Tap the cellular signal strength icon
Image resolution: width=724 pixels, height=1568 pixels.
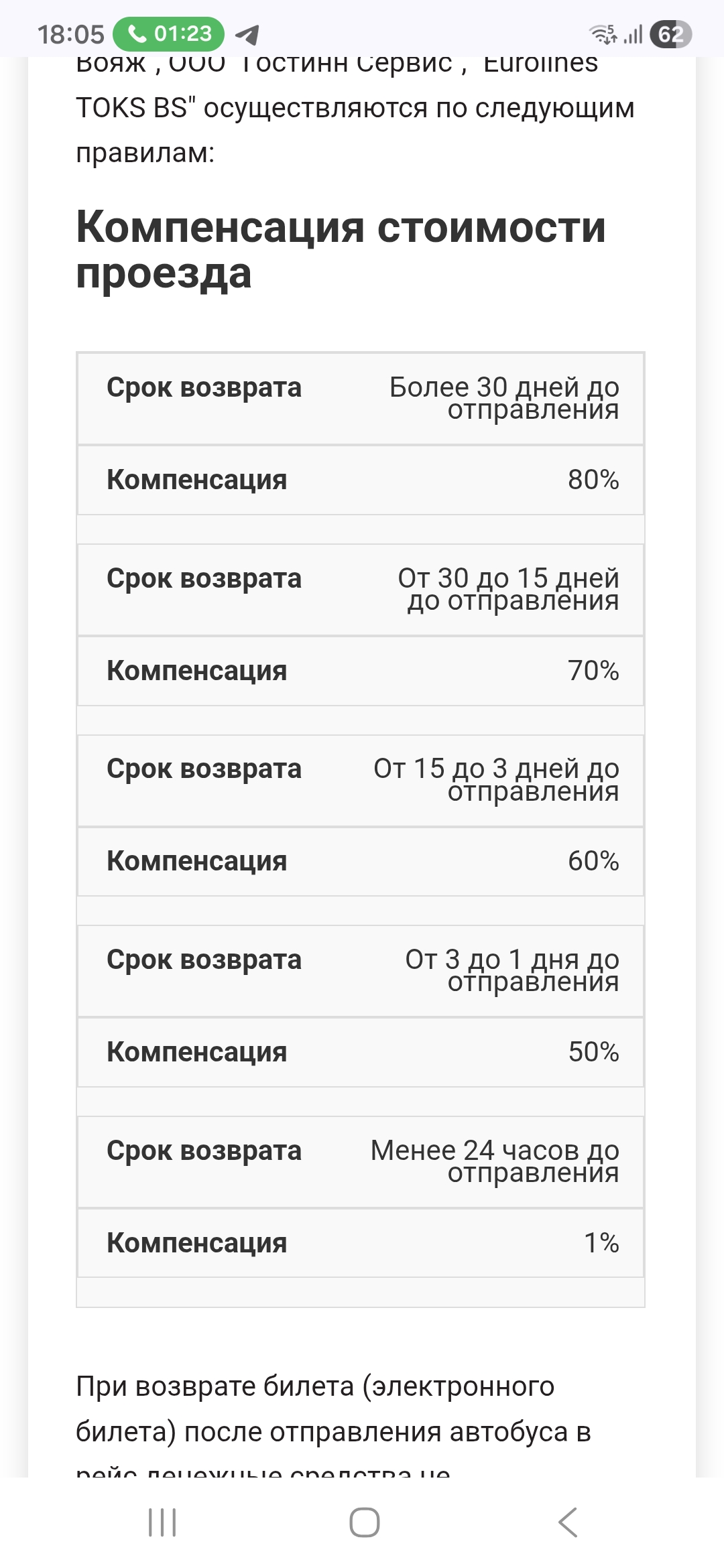click(633, 34)
